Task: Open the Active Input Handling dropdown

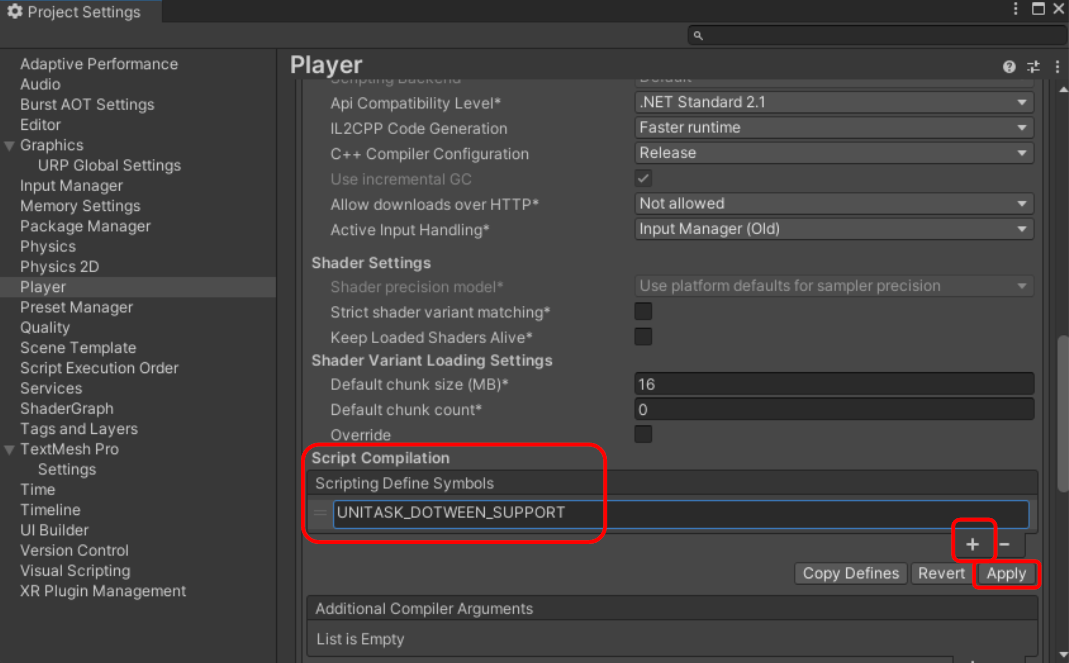Action: pos(833,228)
